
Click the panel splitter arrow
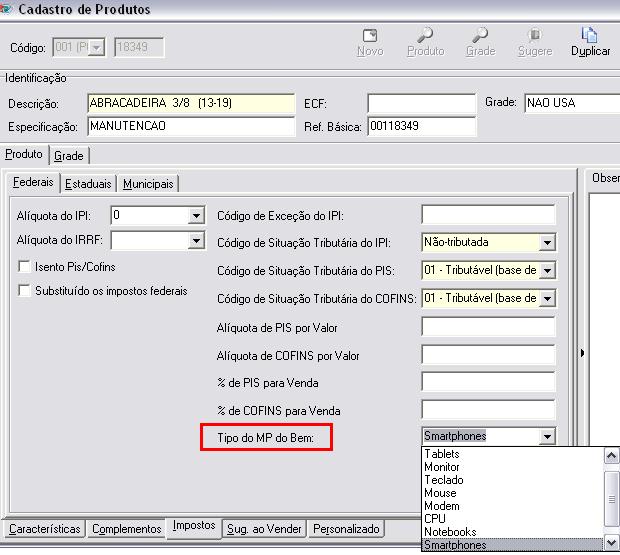click(x=583, y=352)
